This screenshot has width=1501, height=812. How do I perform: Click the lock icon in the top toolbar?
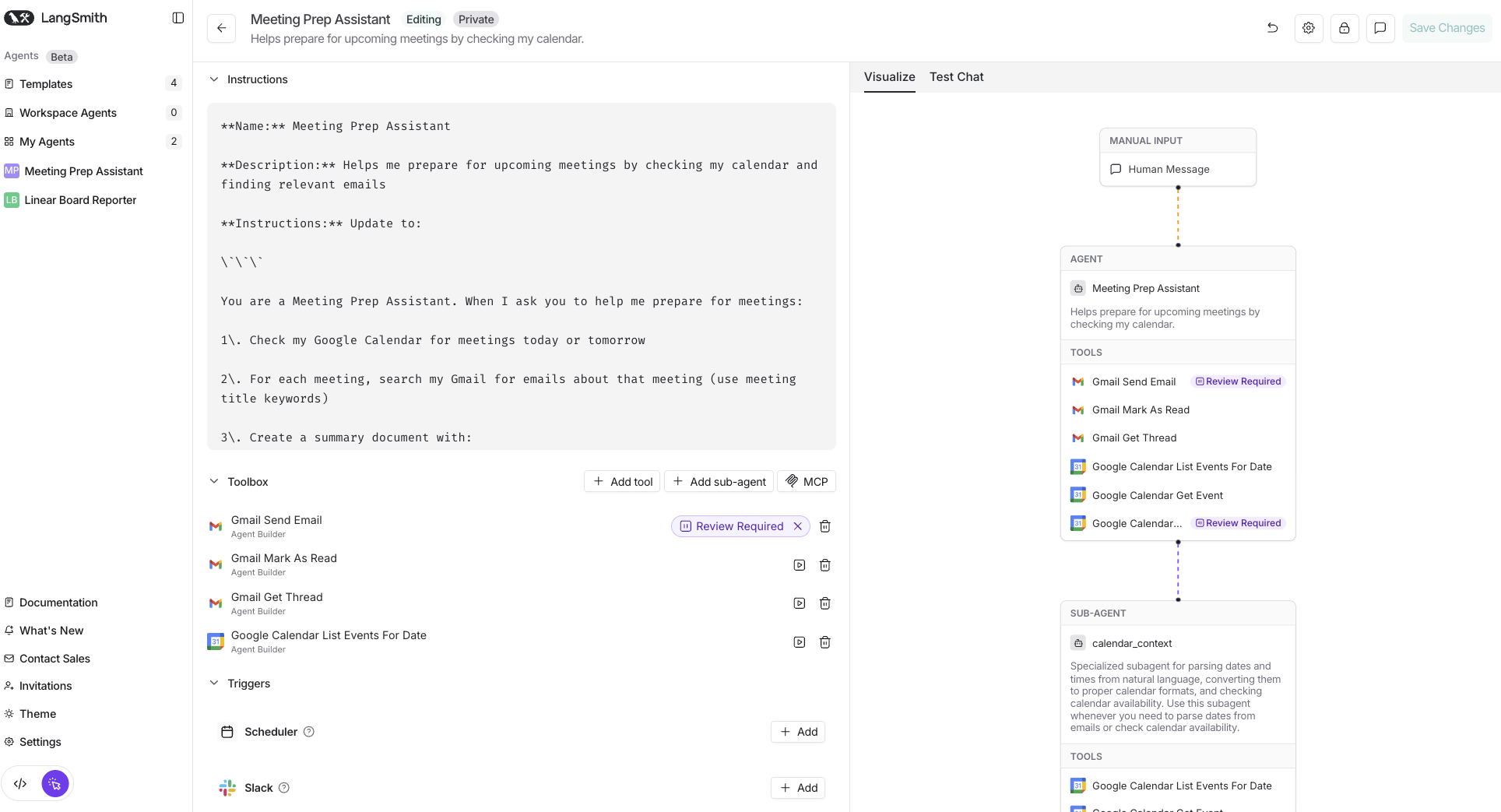pos(1345,28)
